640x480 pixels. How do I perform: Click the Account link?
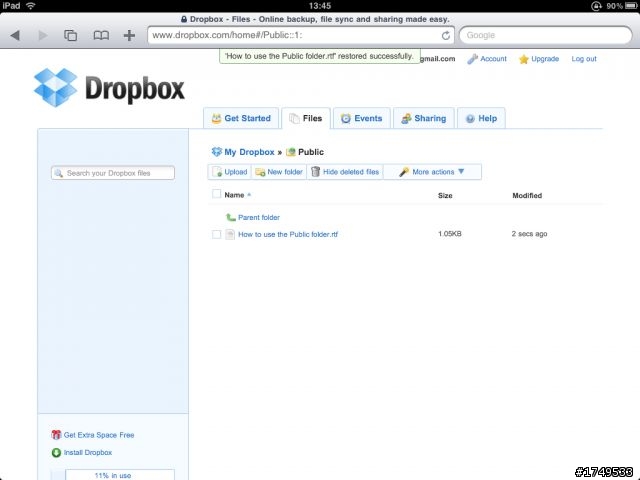[x=493, y=59]
